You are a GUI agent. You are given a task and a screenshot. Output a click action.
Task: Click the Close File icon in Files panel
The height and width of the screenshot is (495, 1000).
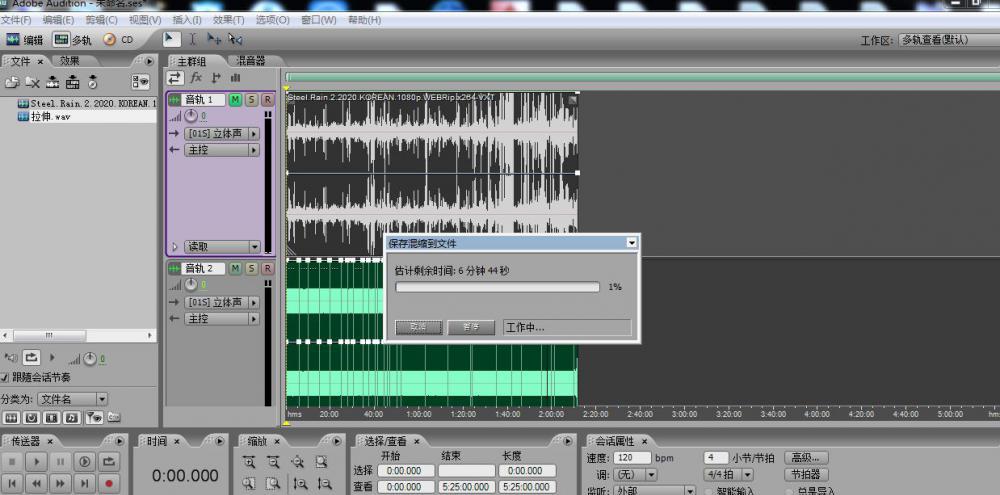(x=32, y=82)
